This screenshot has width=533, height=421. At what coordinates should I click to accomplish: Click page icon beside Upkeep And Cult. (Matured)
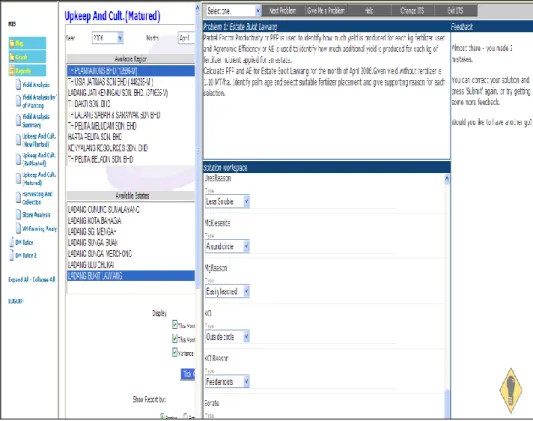[19, 178]
